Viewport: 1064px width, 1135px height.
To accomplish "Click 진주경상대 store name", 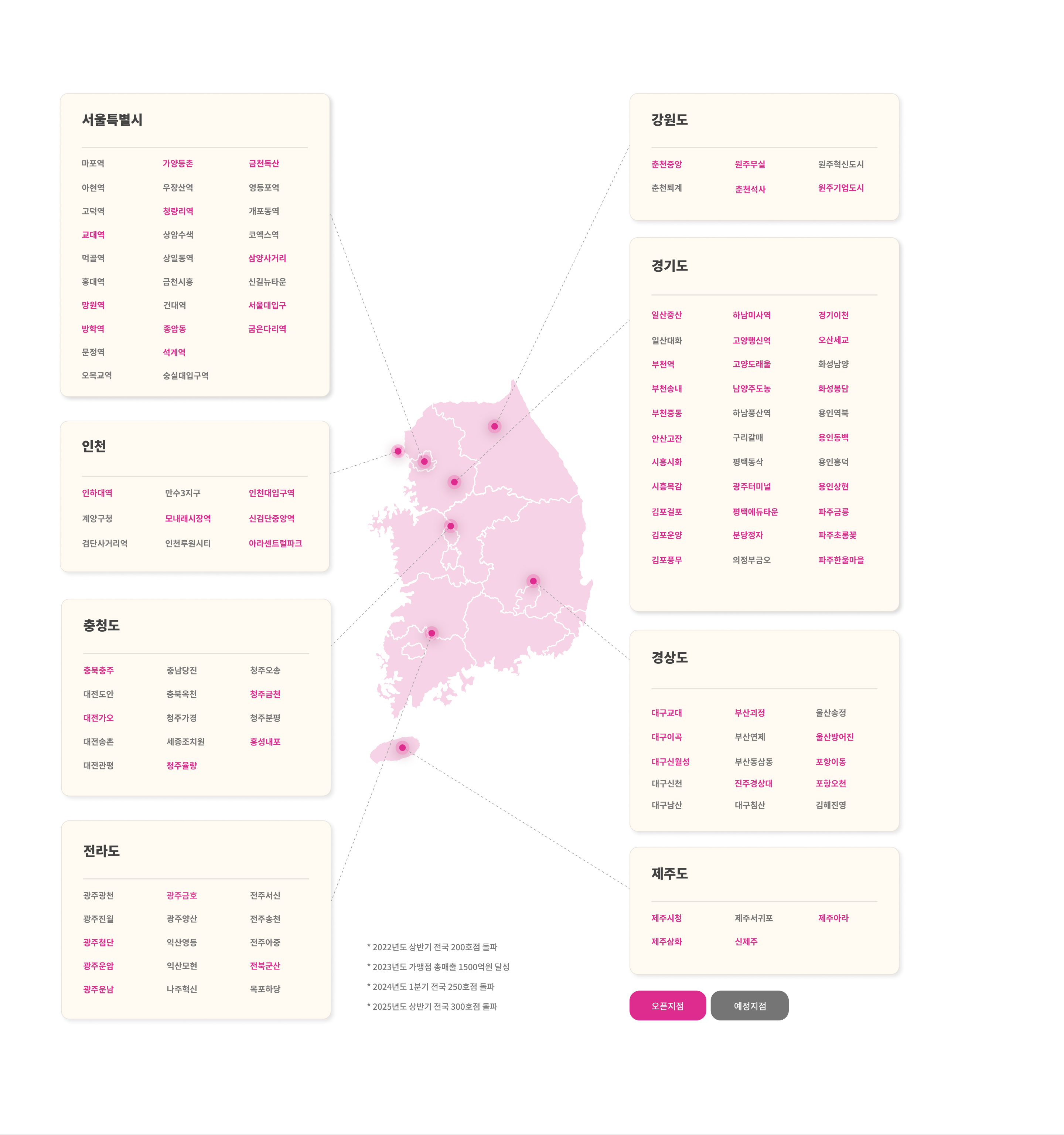I will (753, 783).
